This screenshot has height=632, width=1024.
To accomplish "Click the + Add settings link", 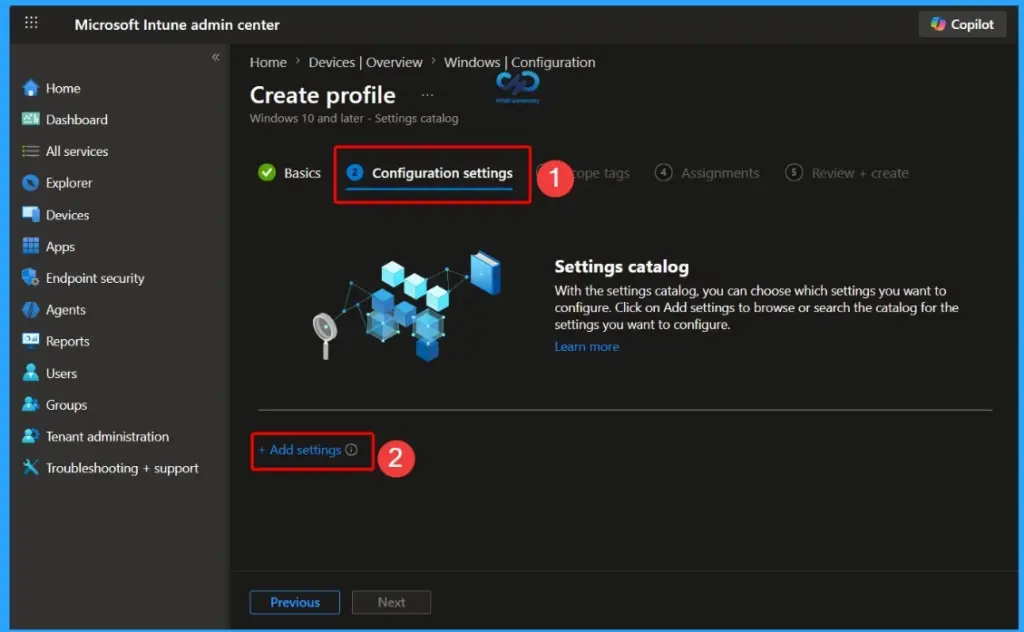I will (x=300, y=450).
